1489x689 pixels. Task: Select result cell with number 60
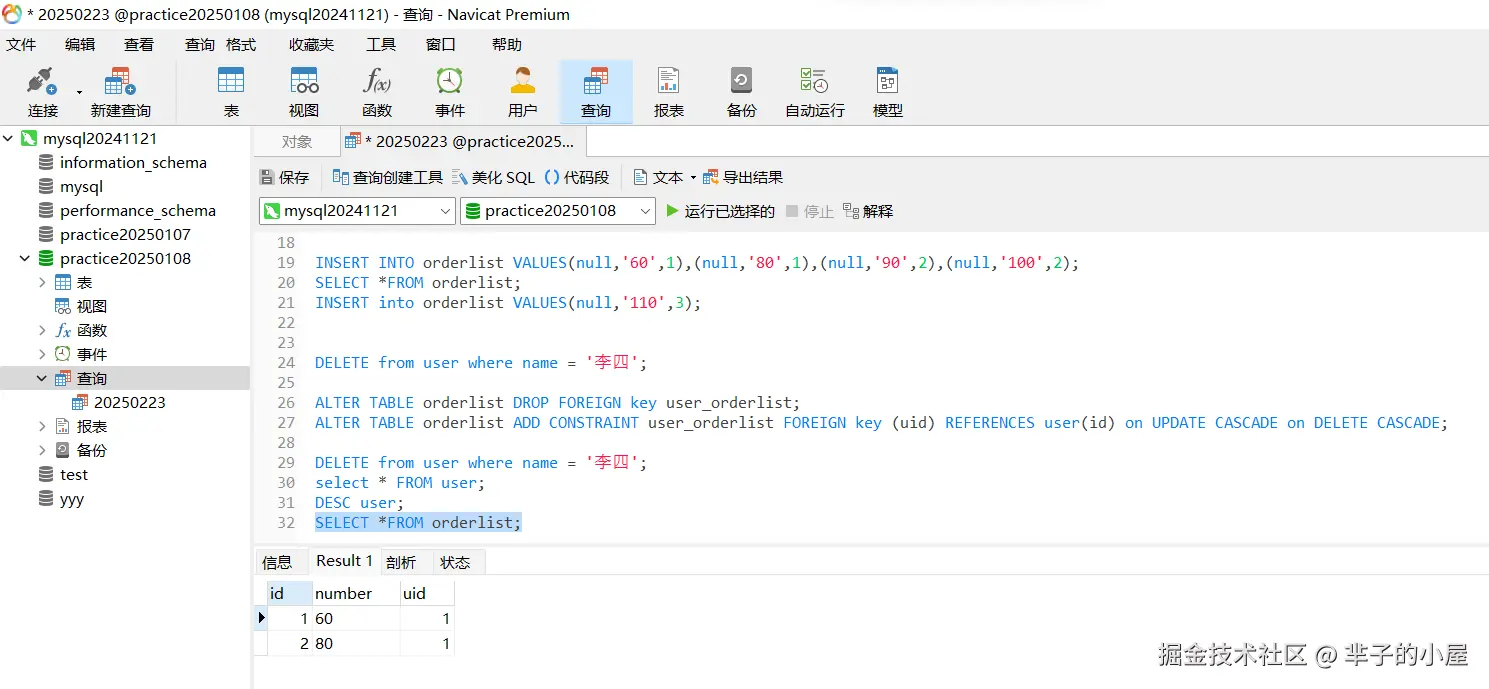[356, 619]
